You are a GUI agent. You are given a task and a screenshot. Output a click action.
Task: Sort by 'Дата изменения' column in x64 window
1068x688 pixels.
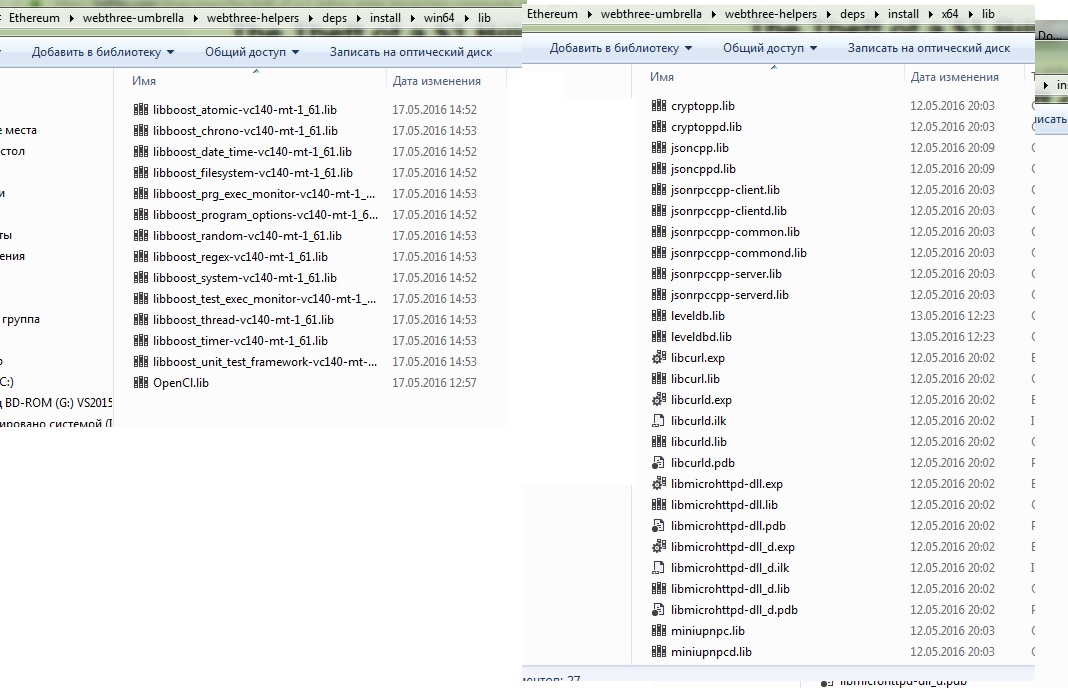click(955, 76)
